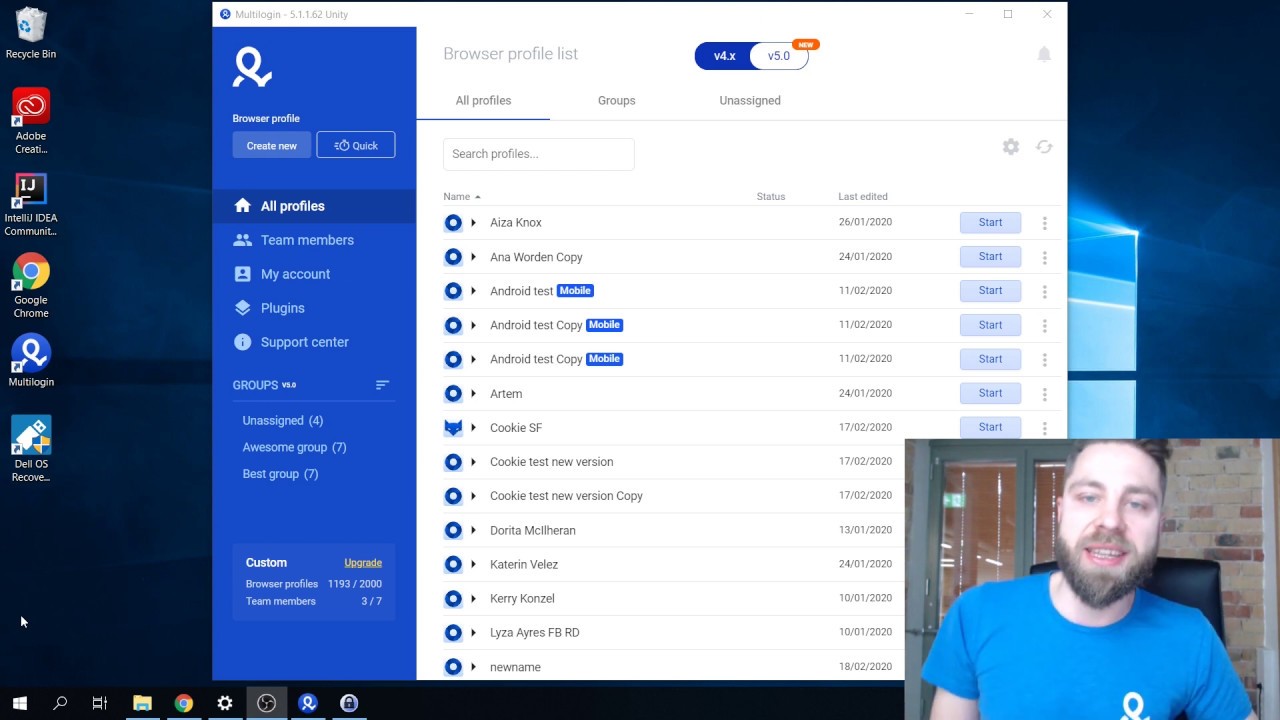Refresh the browser profile list
Image resolution: width=1280 pixels, height=720 pixels.
[1044, 147]
